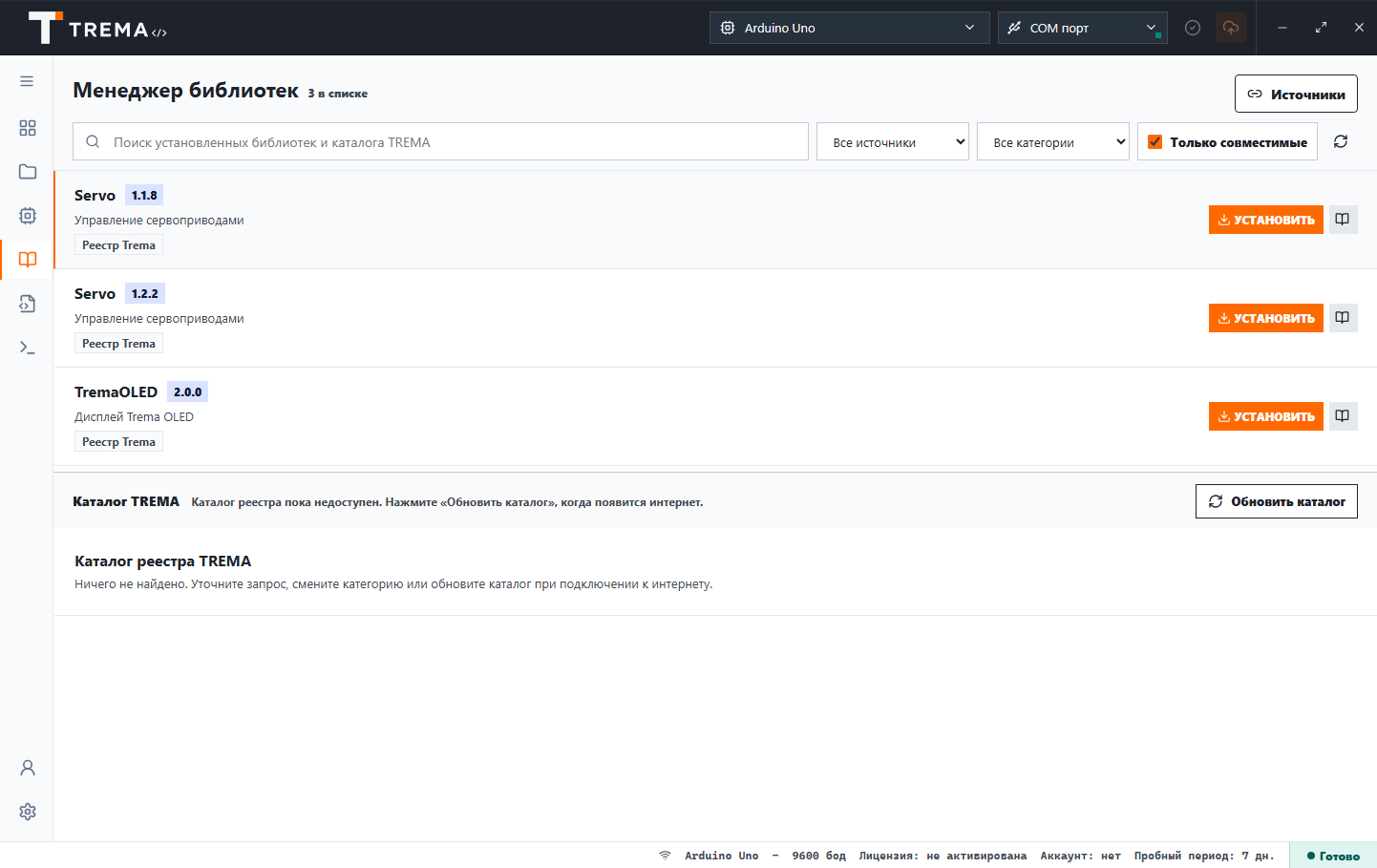This screenshot has width=1377, height=868.
Task: Click the Wi-Fi icon in status bar
Action: click(665, 856)
